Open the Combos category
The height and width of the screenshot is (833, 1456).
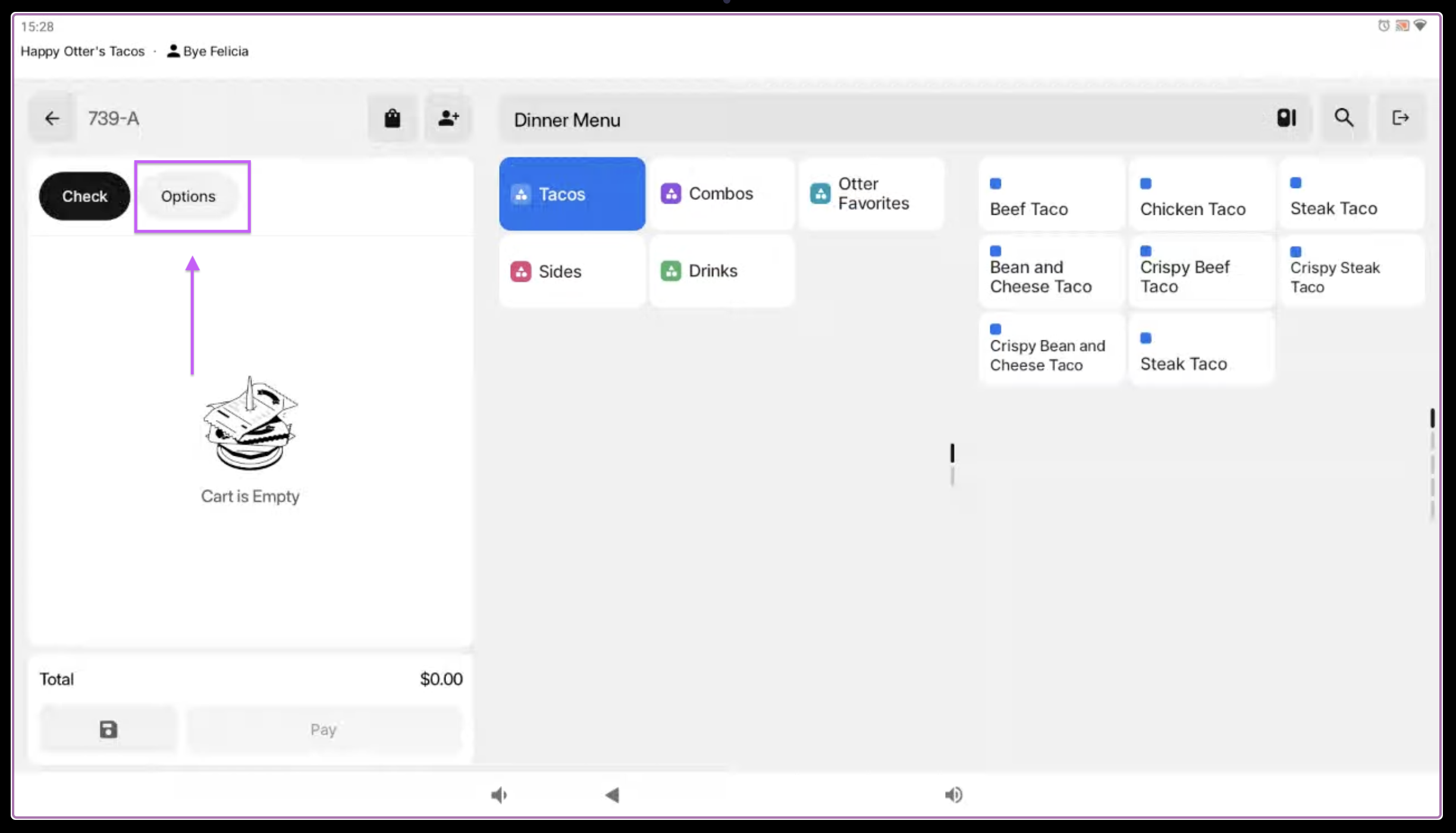coord(721,194)
